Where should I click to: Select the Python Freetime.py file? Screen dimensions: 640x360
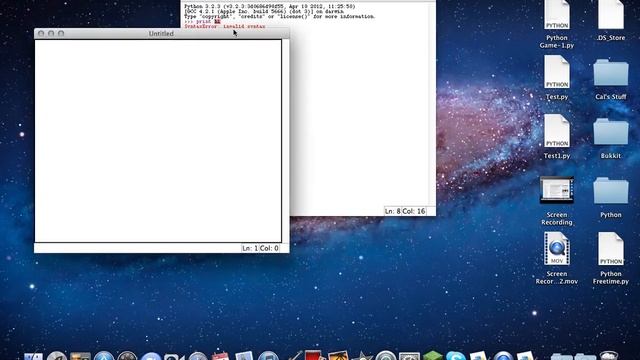(x=611, y=249)
